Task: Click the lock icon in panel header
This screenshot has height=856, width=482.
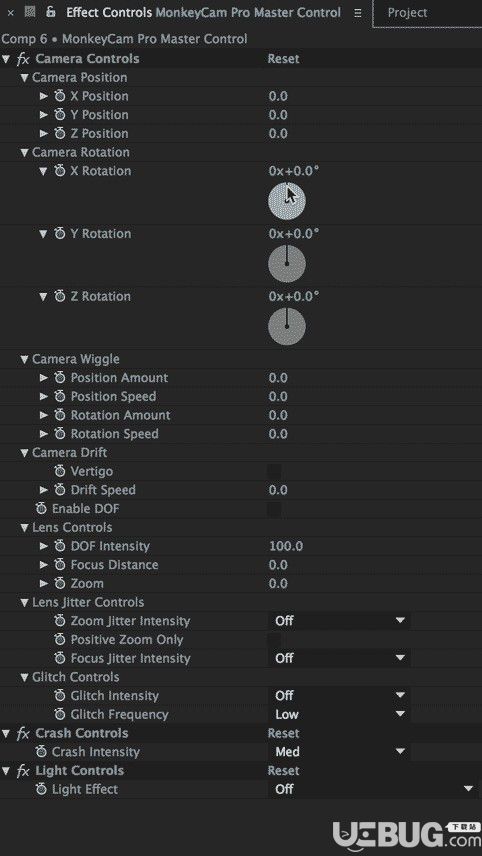Action: pyautogui.click(x=51, y=12)
